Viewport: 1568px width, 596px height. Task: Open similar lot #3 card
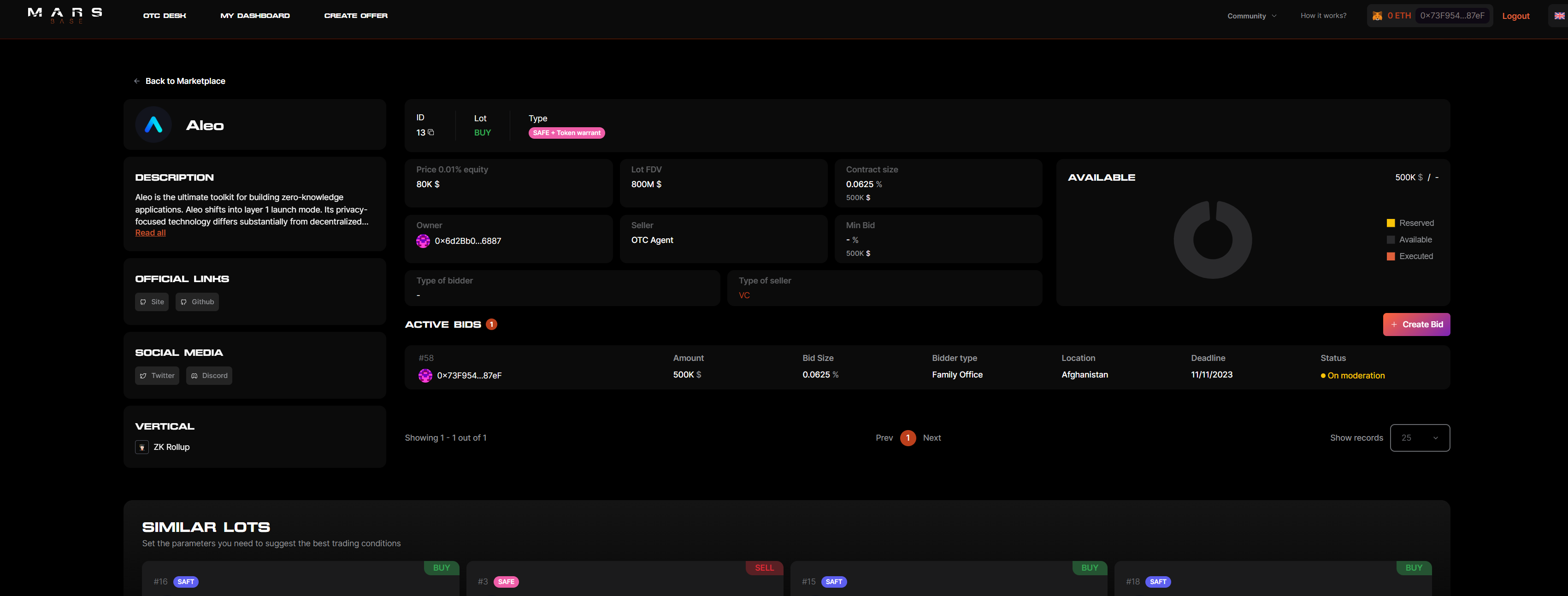(625, 579)
